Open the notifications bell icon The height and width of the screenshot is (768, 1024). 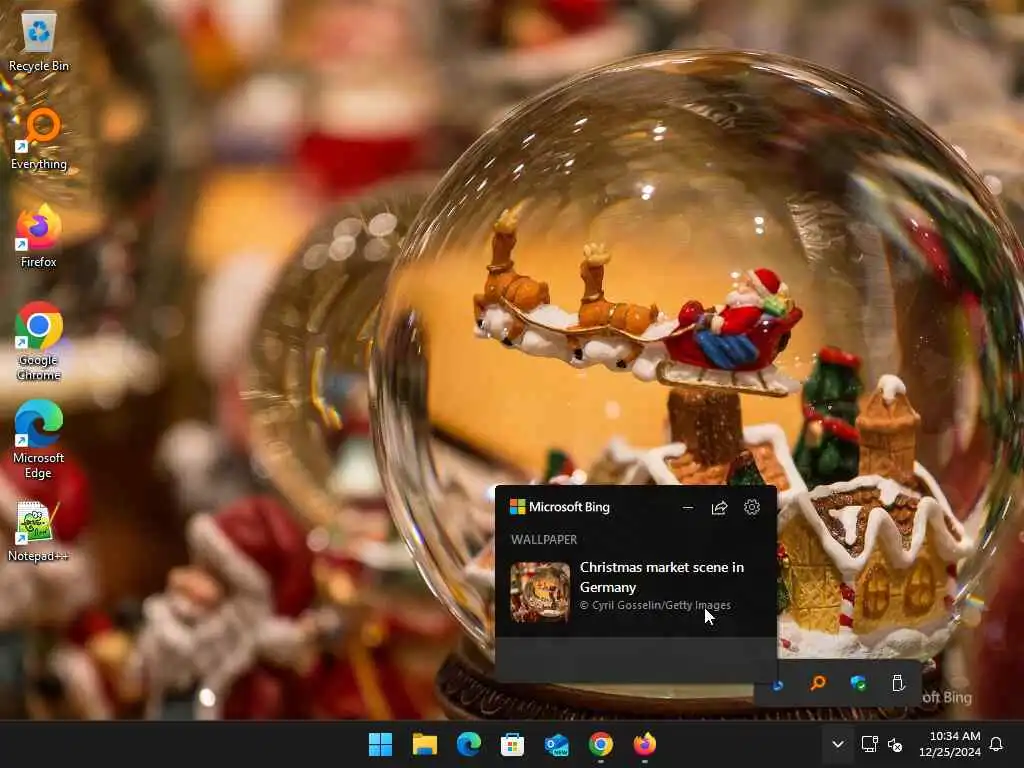pos(996,744)
